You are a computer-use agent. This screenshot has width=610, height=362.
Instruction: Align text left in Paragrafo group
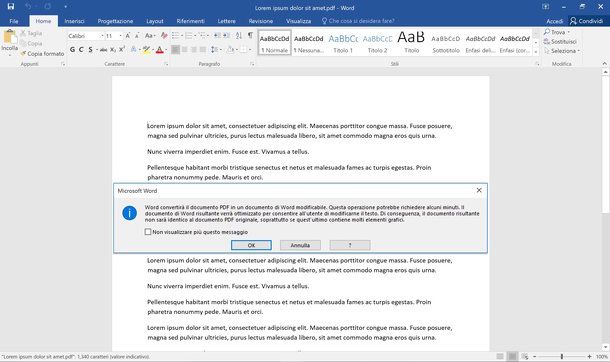(175, 49)
